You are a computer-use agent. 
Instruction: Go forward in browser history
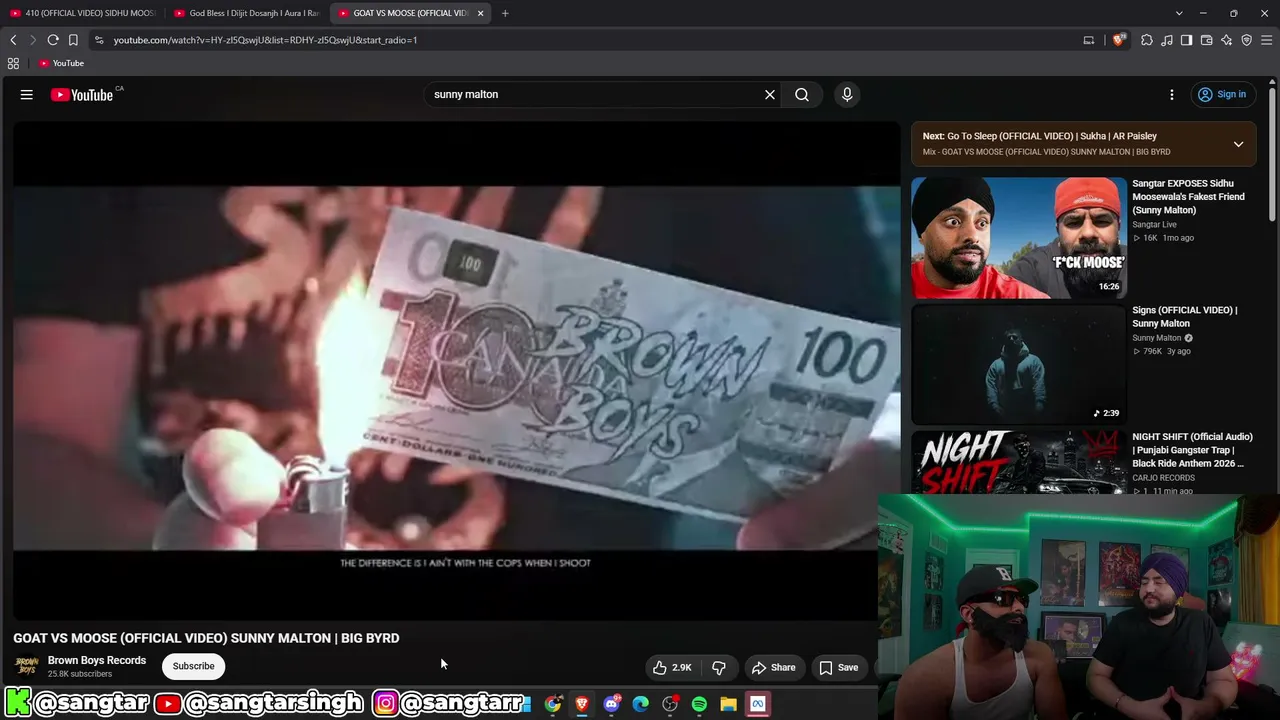click(32, 40)
